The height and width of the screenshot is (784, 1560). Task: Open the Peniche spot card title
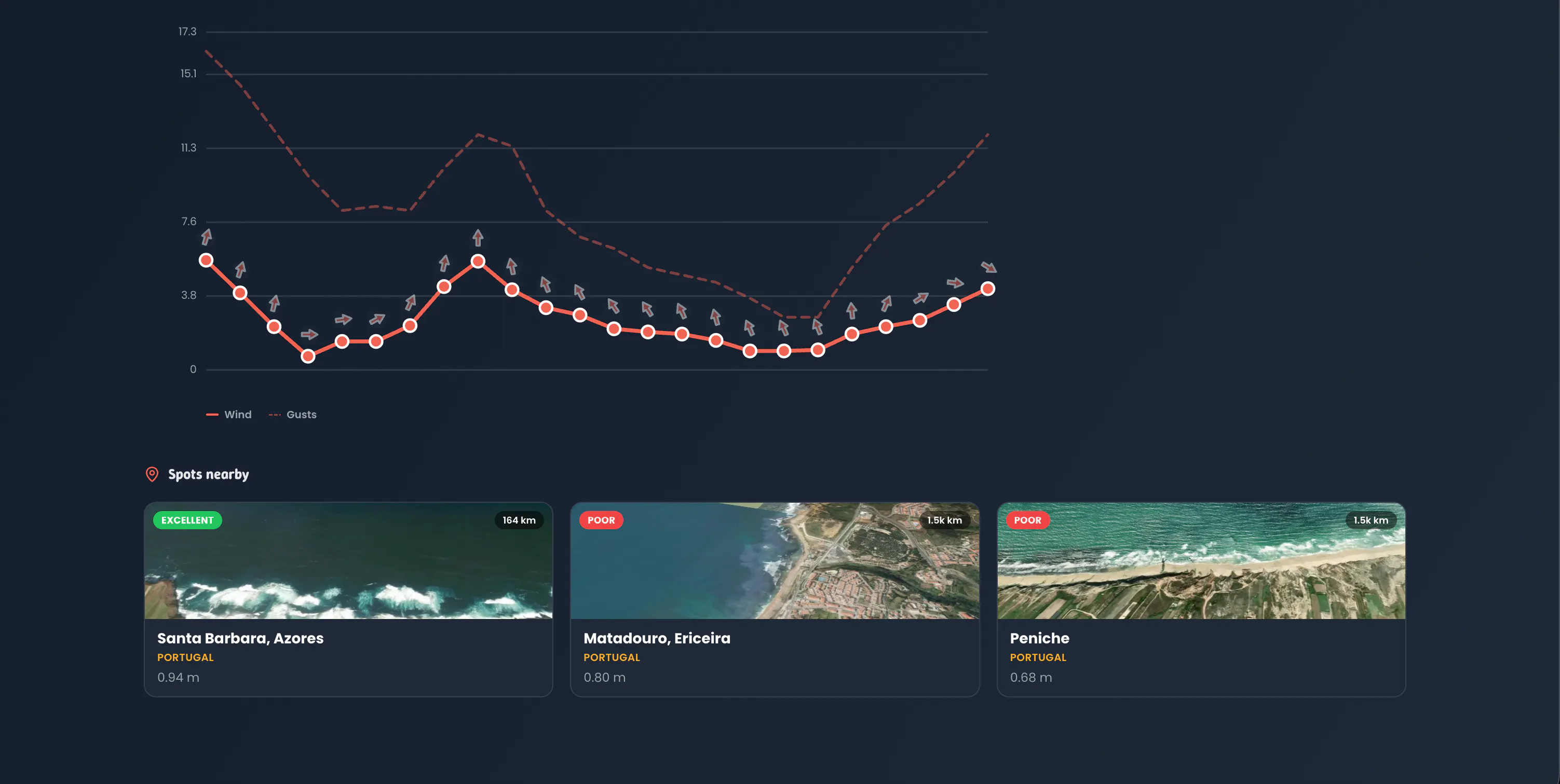1039,638
